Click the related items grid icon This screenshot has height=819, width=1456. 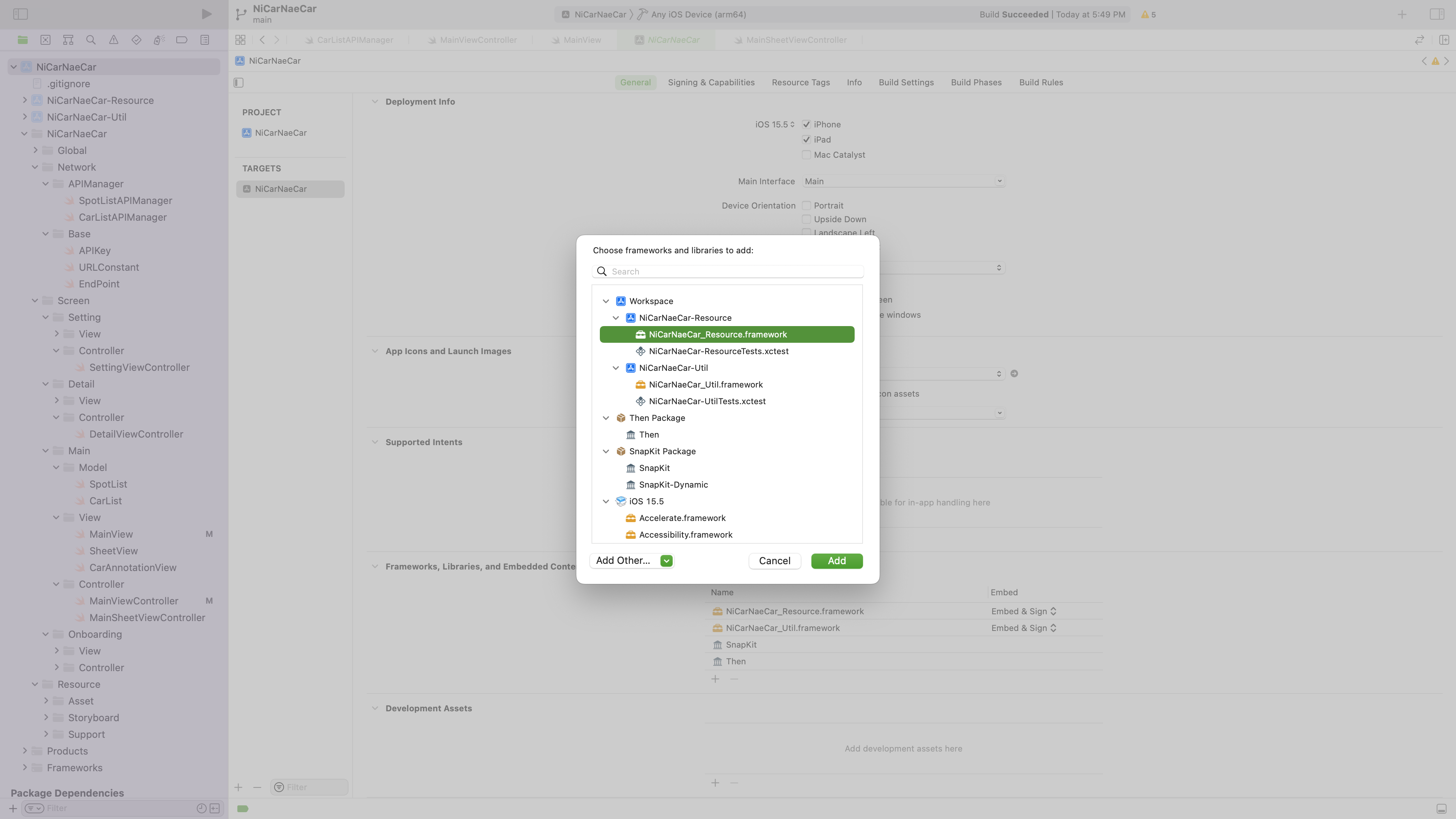[x=240, y=39]
